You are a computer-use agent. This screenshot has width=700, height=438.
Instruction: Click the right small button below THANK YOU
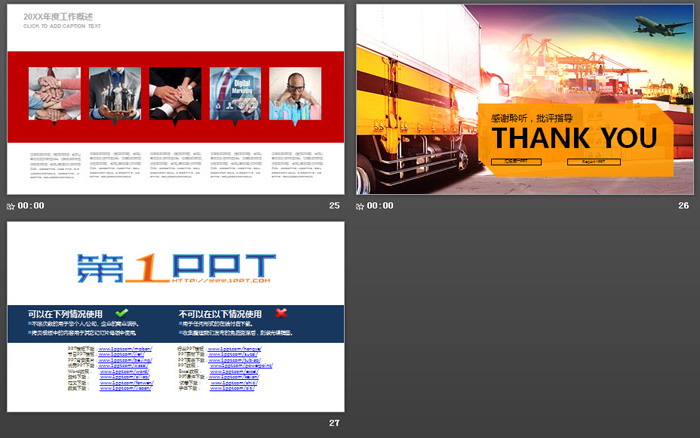point(592,160)
